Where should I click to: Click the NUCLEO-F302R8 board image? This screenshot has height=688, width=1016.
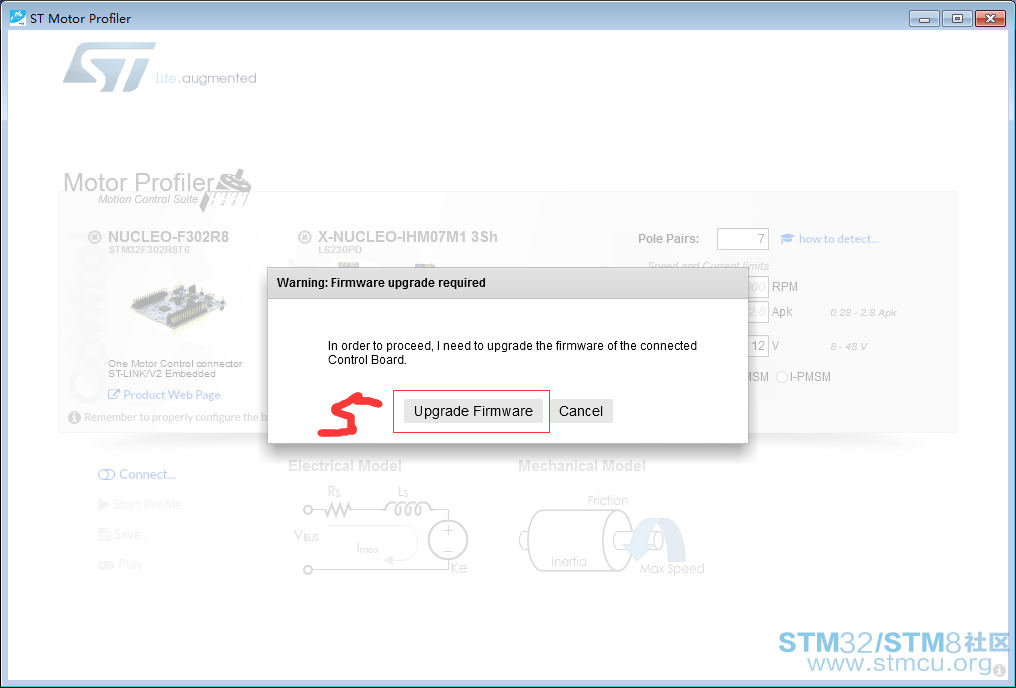(x=178, y=306)
